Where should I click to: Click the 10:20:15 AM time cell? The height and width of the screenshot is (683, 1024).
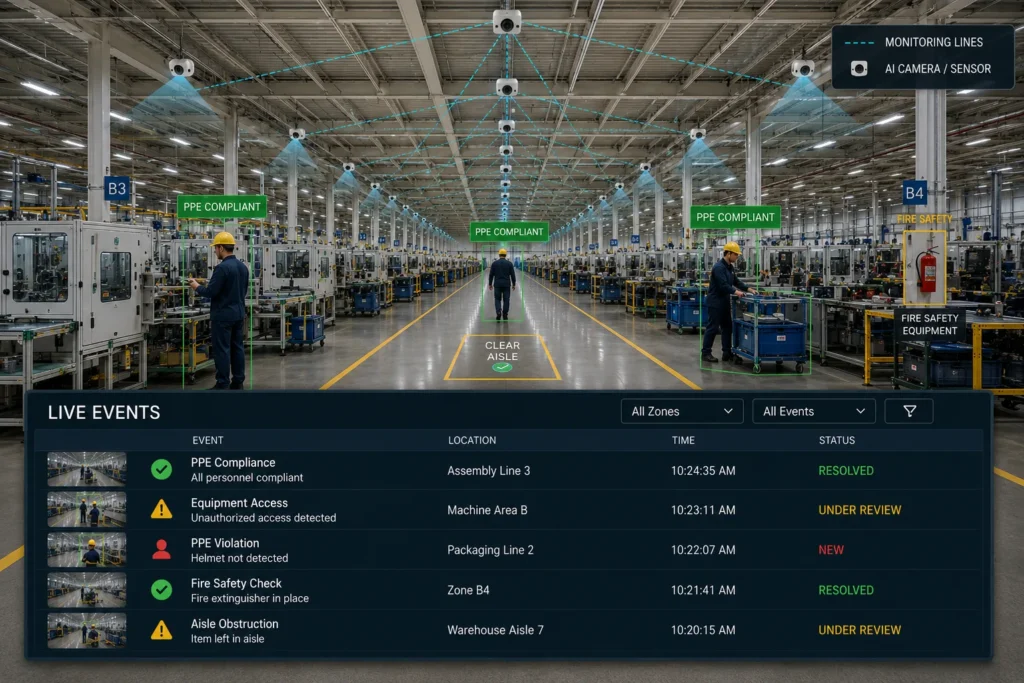(x=703, y=630)
